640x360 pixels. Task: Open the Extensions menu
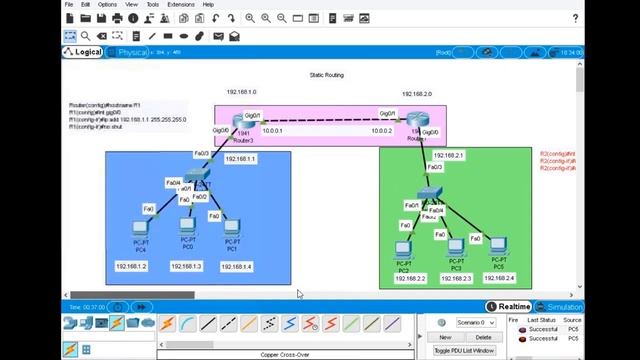(x=181, y=4)
